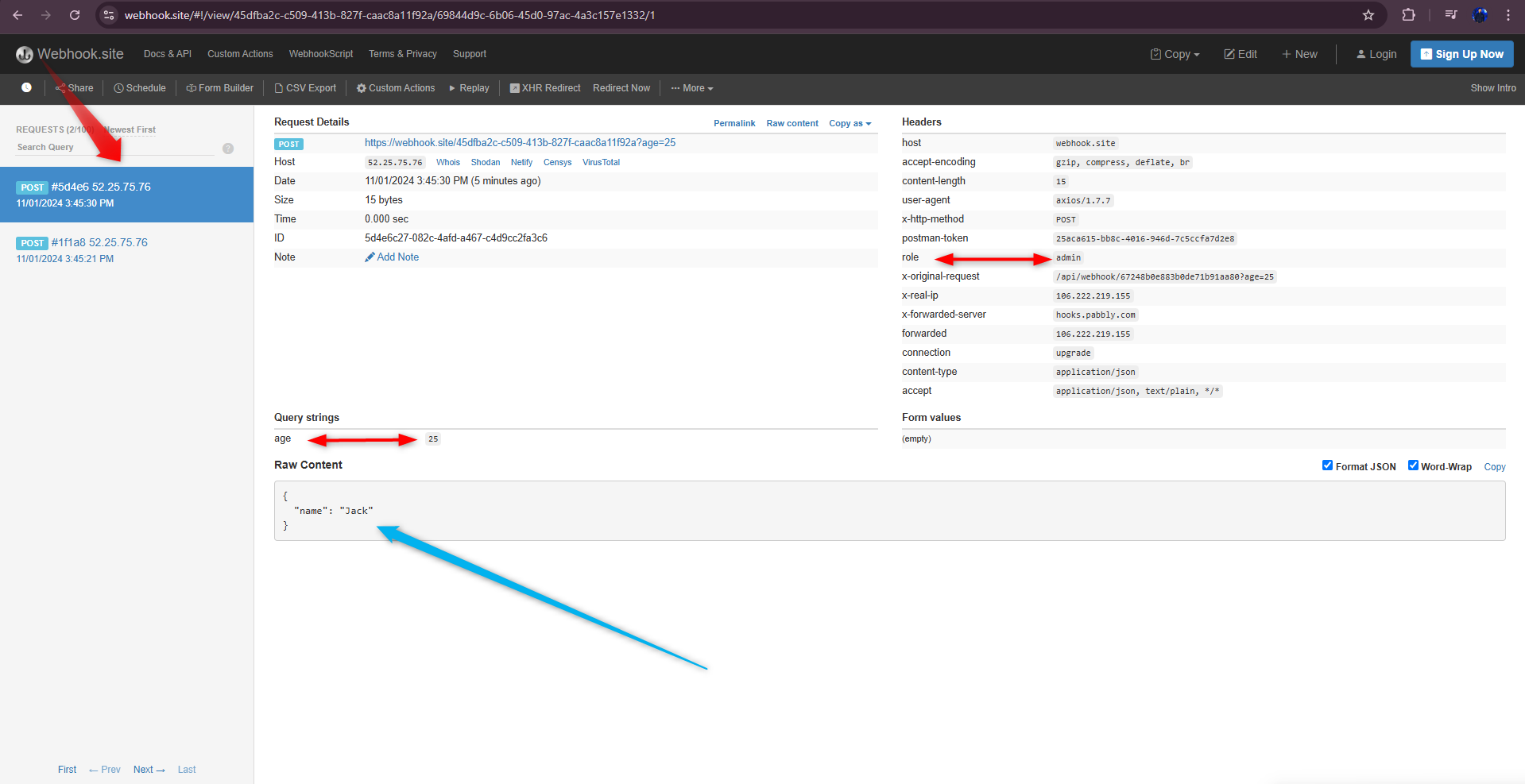
Task: Click Show Intro
Action: (x=1493, y=88)
